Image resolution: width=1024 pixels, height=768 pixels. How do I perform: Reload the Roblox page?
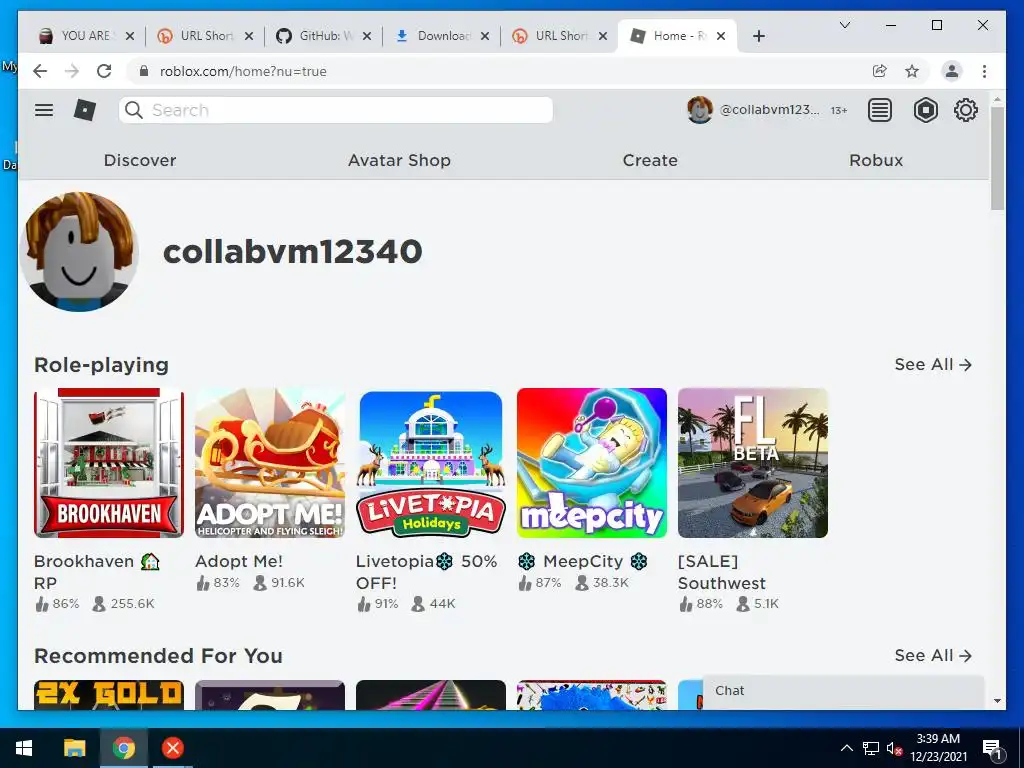(104, 71)
